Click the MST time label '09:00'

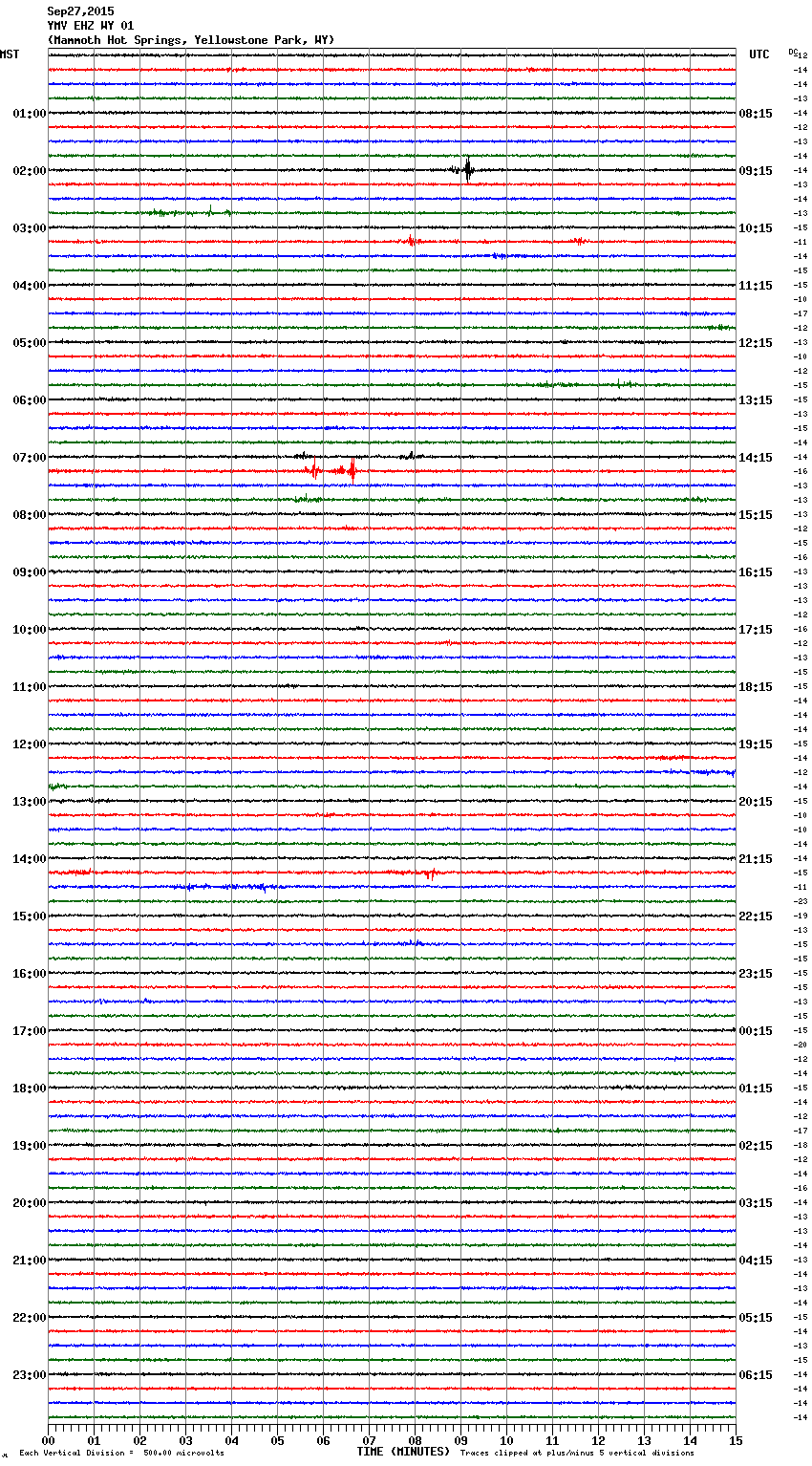click(29, 572)
